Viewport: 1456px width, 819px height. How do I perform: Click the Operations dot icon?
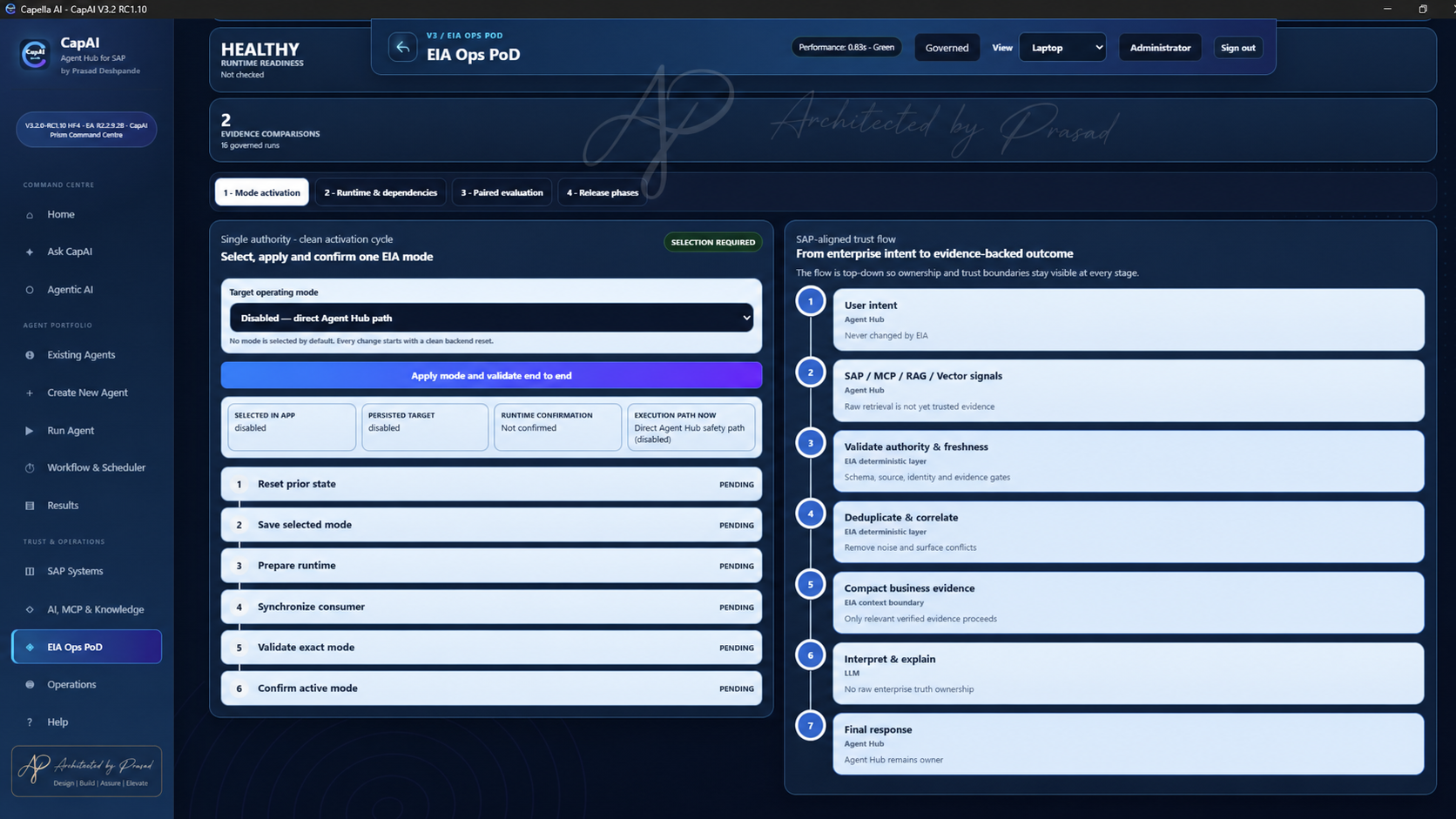coord(30,685)
